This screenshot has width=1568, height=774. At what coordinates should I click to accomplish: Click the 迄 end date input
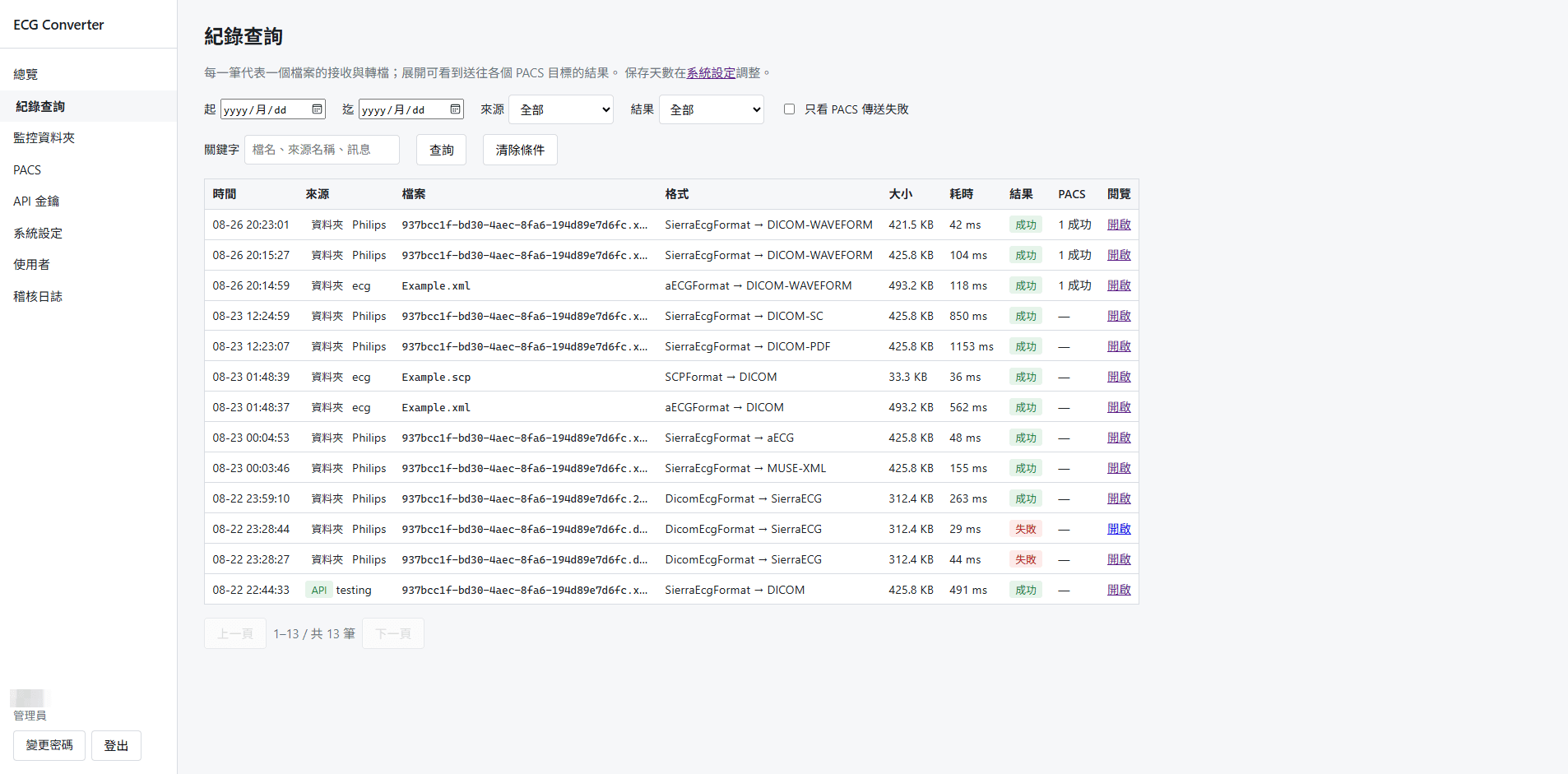tap(411, 109)
